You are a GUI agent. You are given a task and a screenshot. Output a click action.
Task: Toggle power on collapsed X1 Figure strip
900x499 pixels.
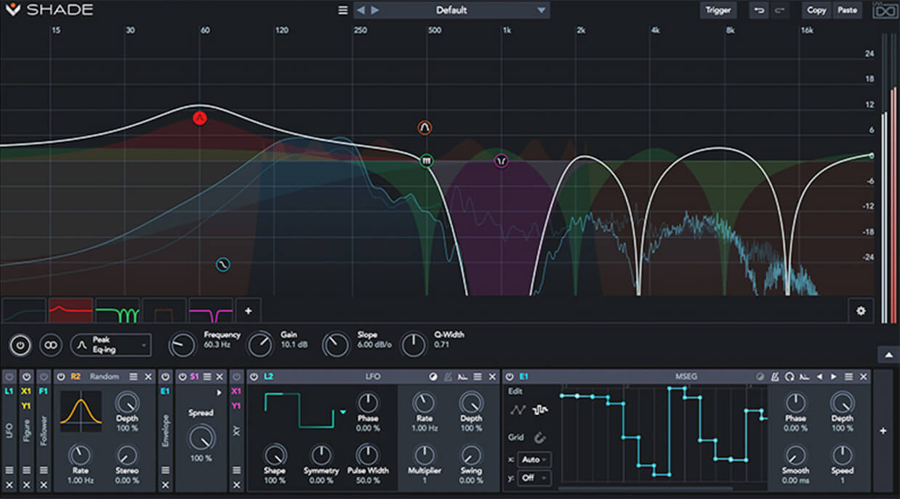pyautogui.click(x=26, y=377)
